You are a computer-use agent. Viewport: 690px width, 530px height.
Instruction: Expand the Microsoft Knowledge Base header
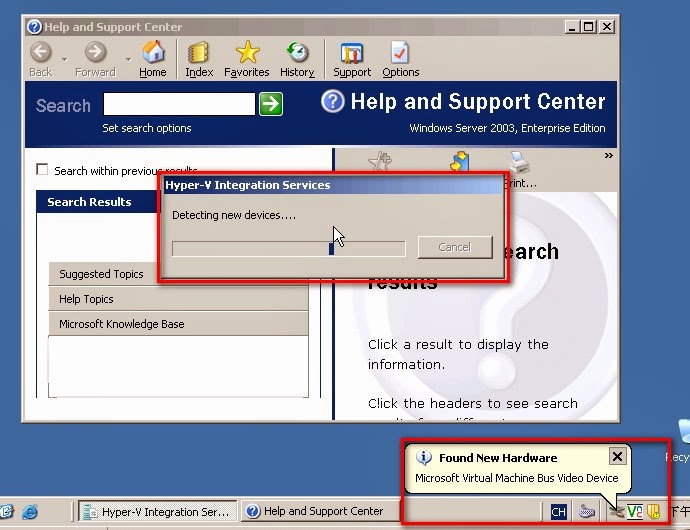(x=178, y=324)
